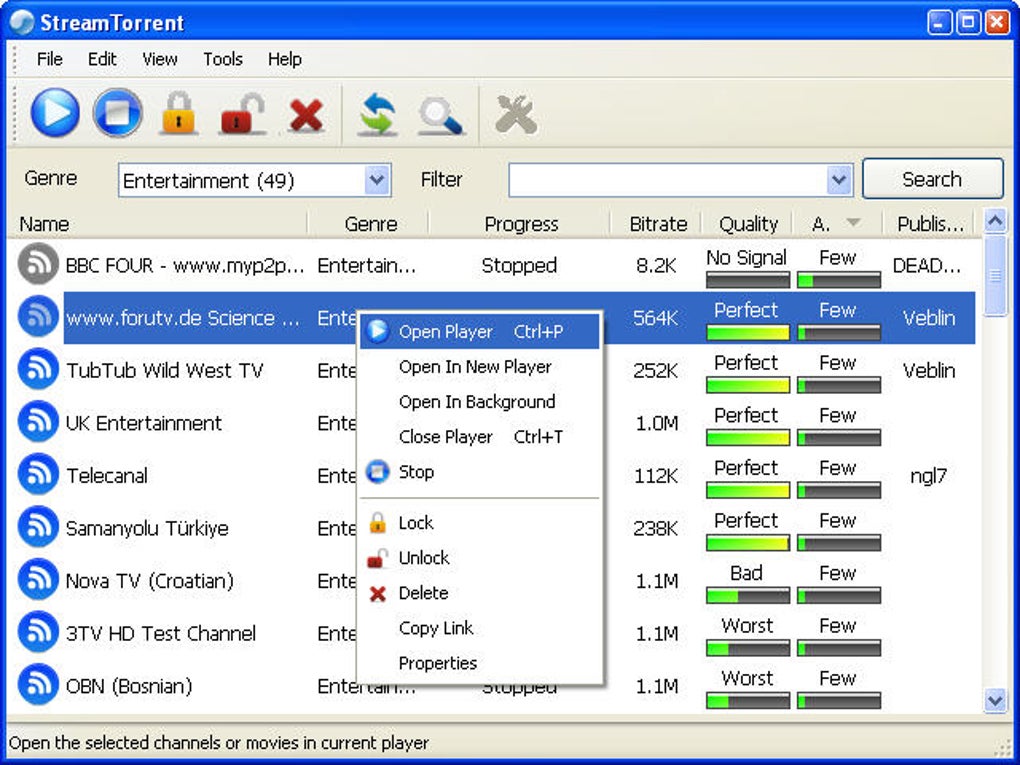Click inside the Filter text field
Screen dimensions: 1020x765
(668, 180)
